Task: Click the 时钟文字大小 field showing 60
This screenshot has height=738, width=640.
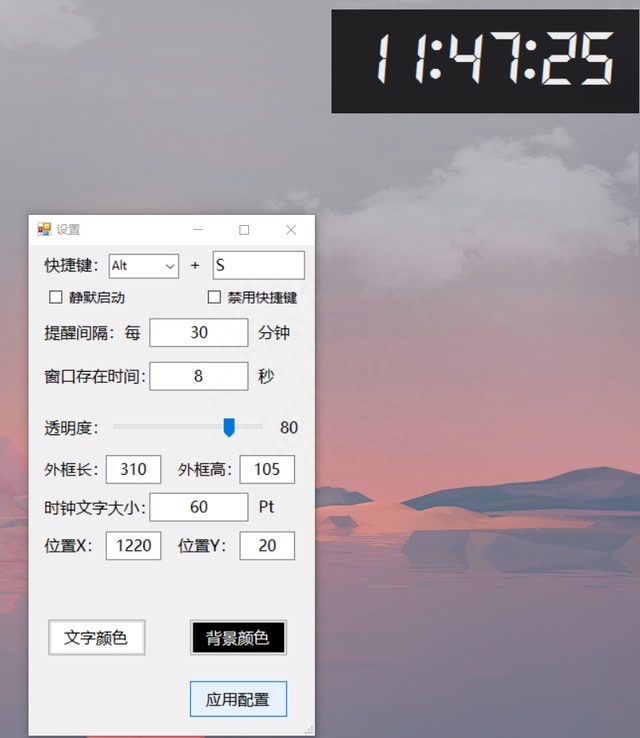Action: [x=199, y=507]
